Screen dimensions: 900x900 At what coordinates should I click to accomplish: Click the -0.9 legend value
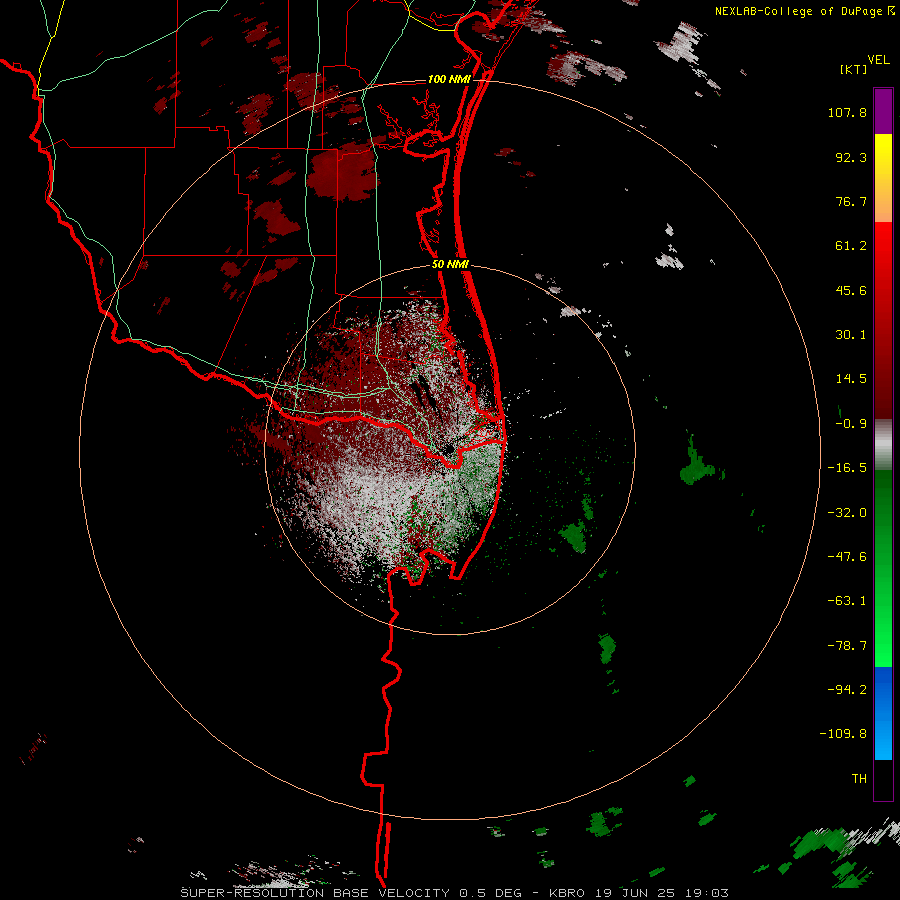[x=851, y=424]
